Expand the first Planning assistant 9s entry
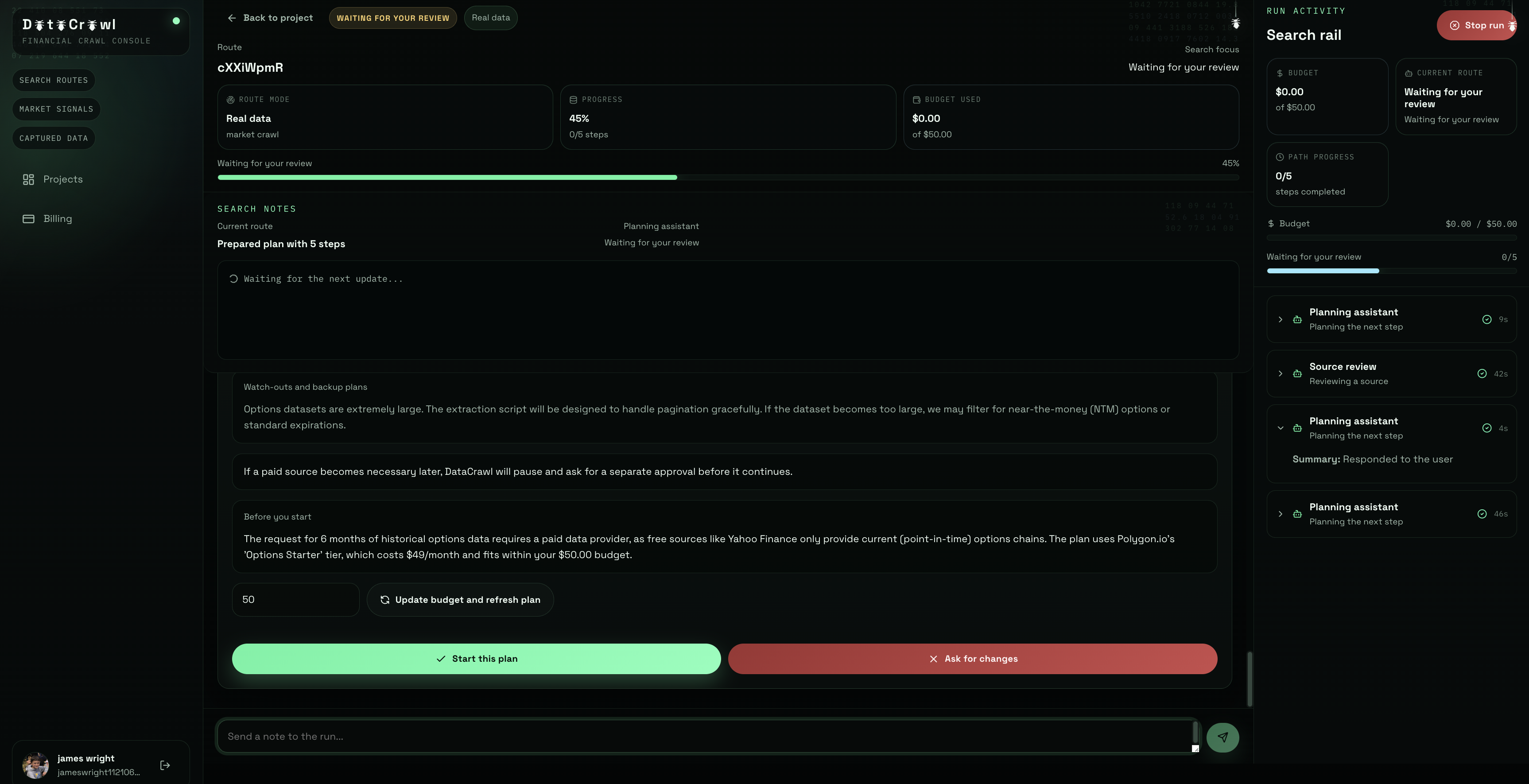The image size is (1529, 784). pyautogui.click(x=1281, y=319)
